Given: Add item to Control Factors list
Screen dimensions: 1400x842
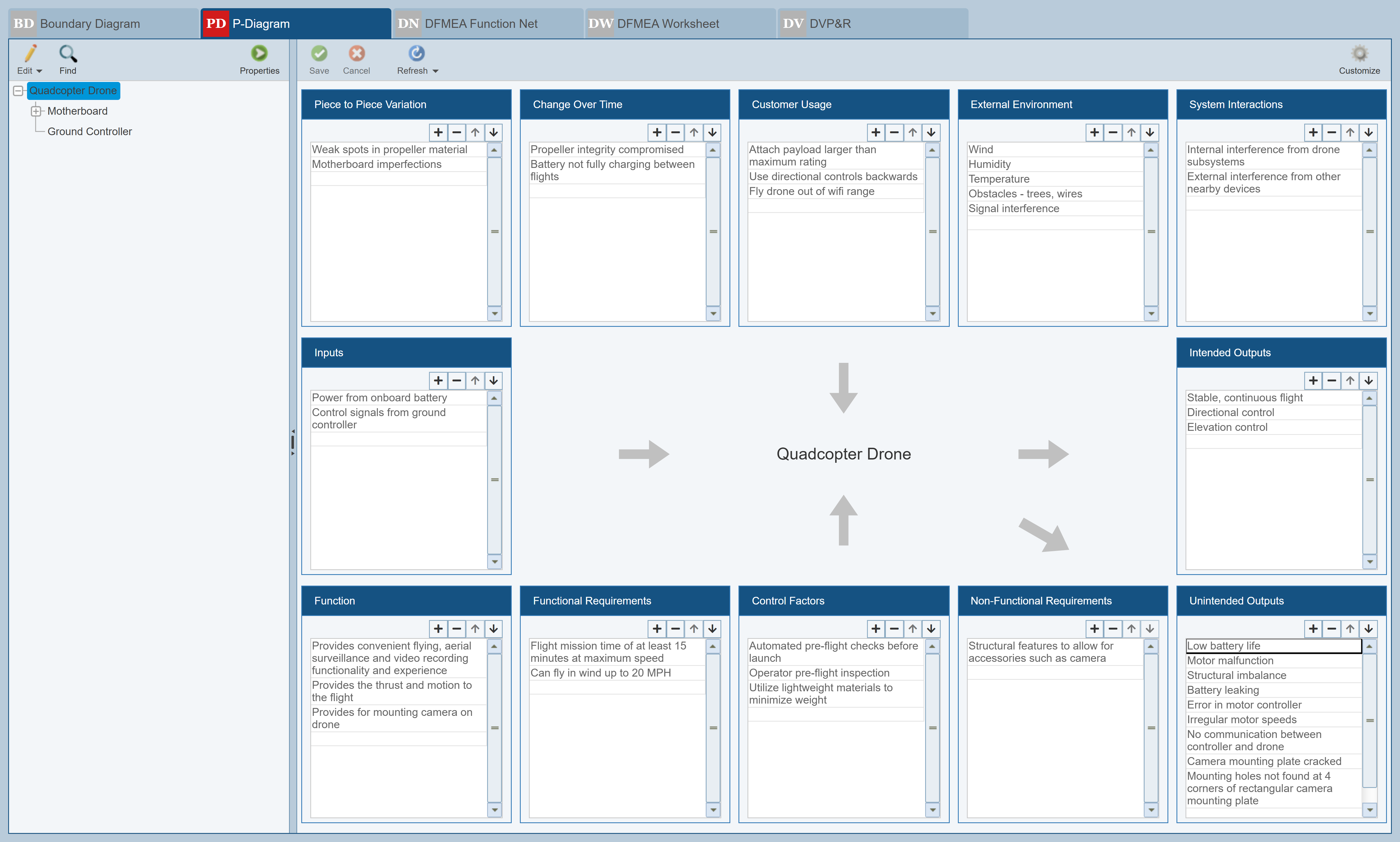Looking at the screenshot, I should 875,629.
